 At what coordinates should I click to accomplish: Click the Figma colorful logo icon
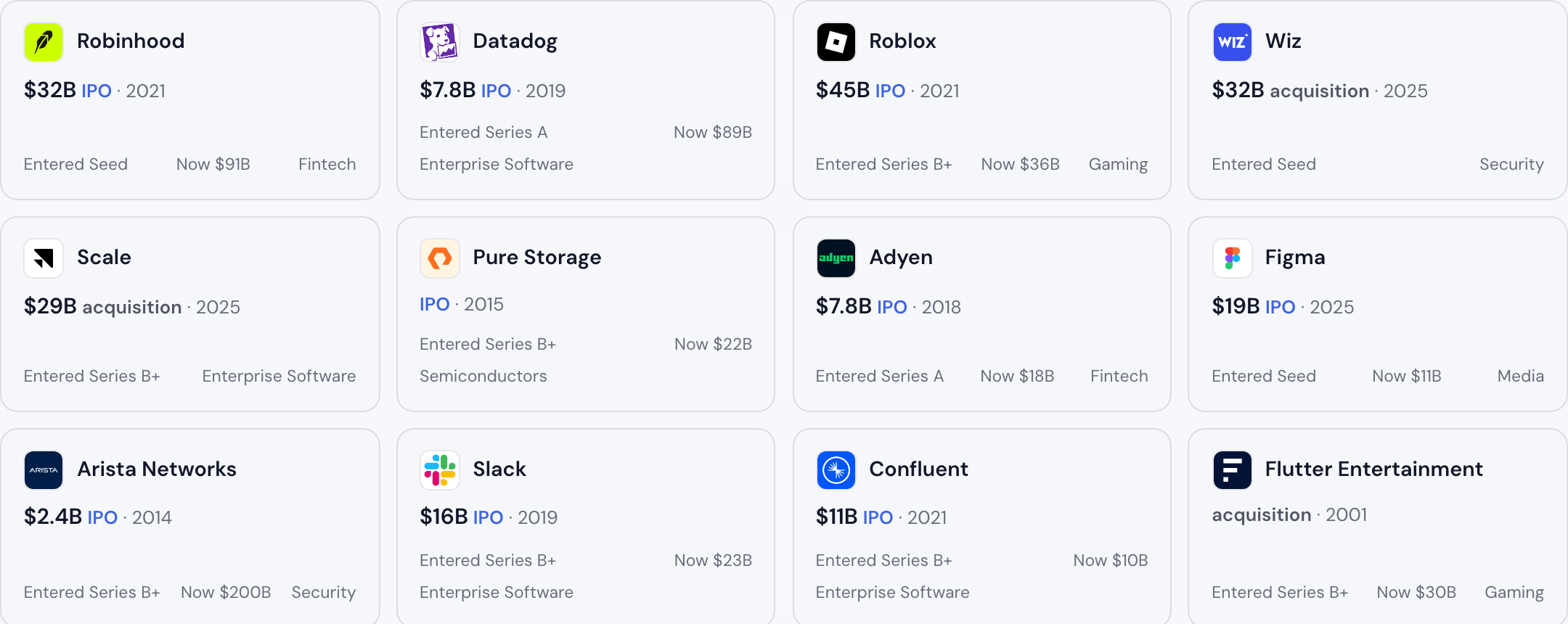[1233, 258]
